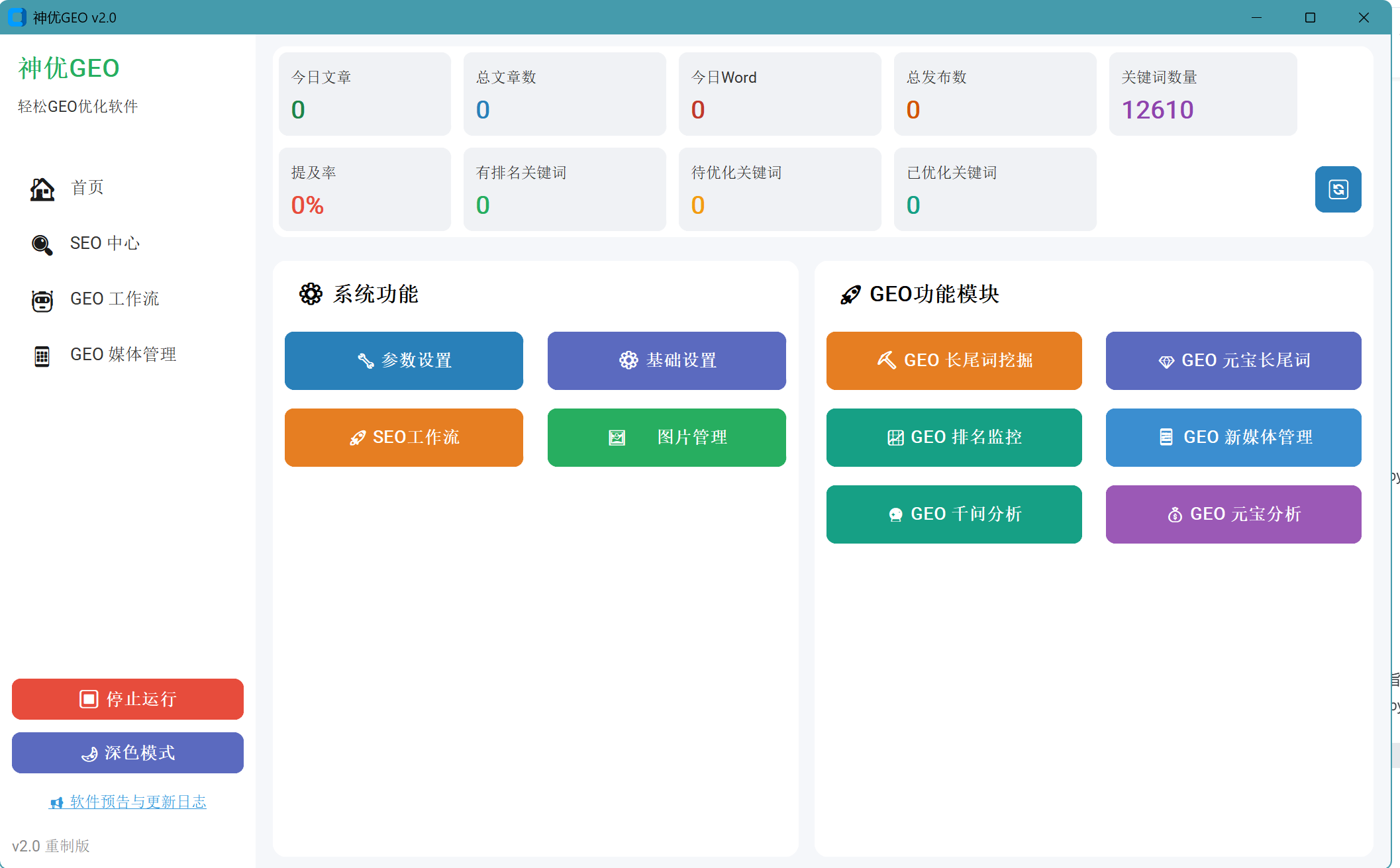The image size is (1400, 868).
Task: Open GEO 元宝长尾词 module
Action: coord(1234,361)
